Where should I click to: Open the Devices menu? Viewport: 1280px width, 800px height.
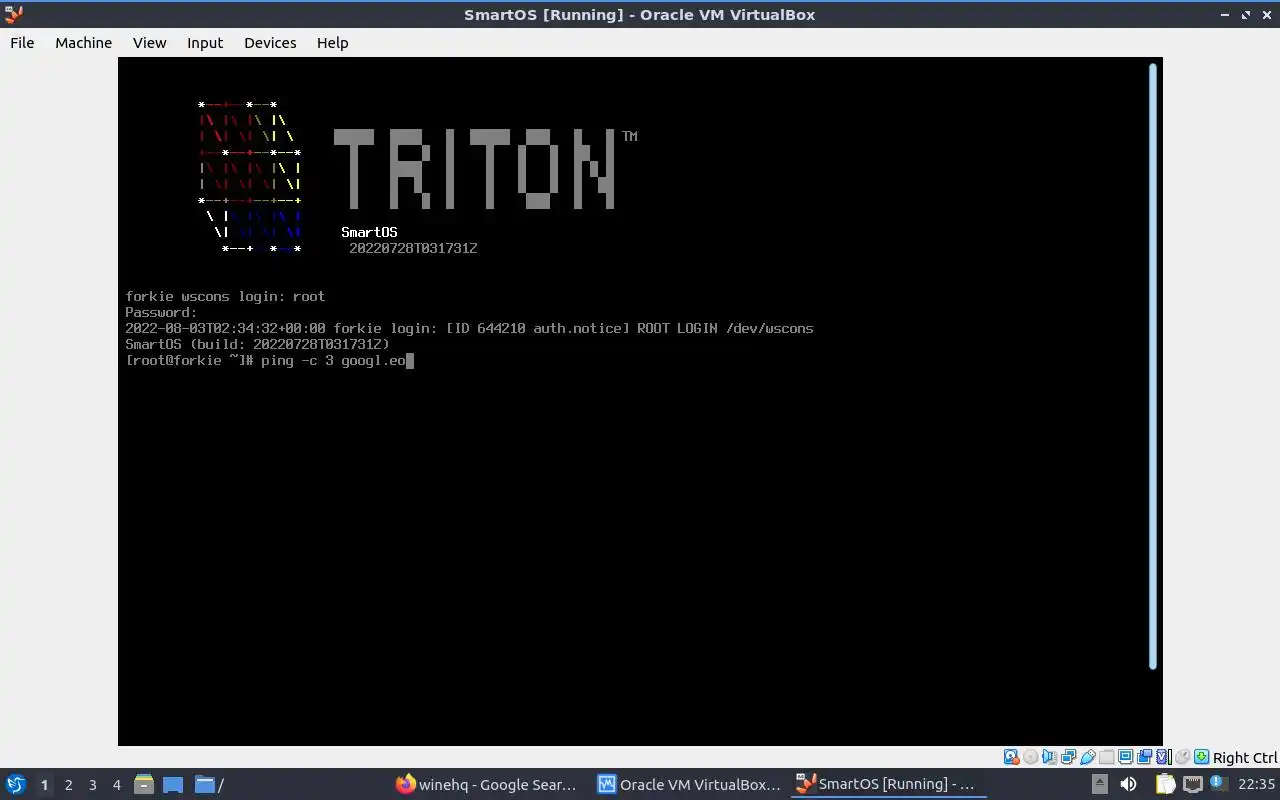[270, 42]
